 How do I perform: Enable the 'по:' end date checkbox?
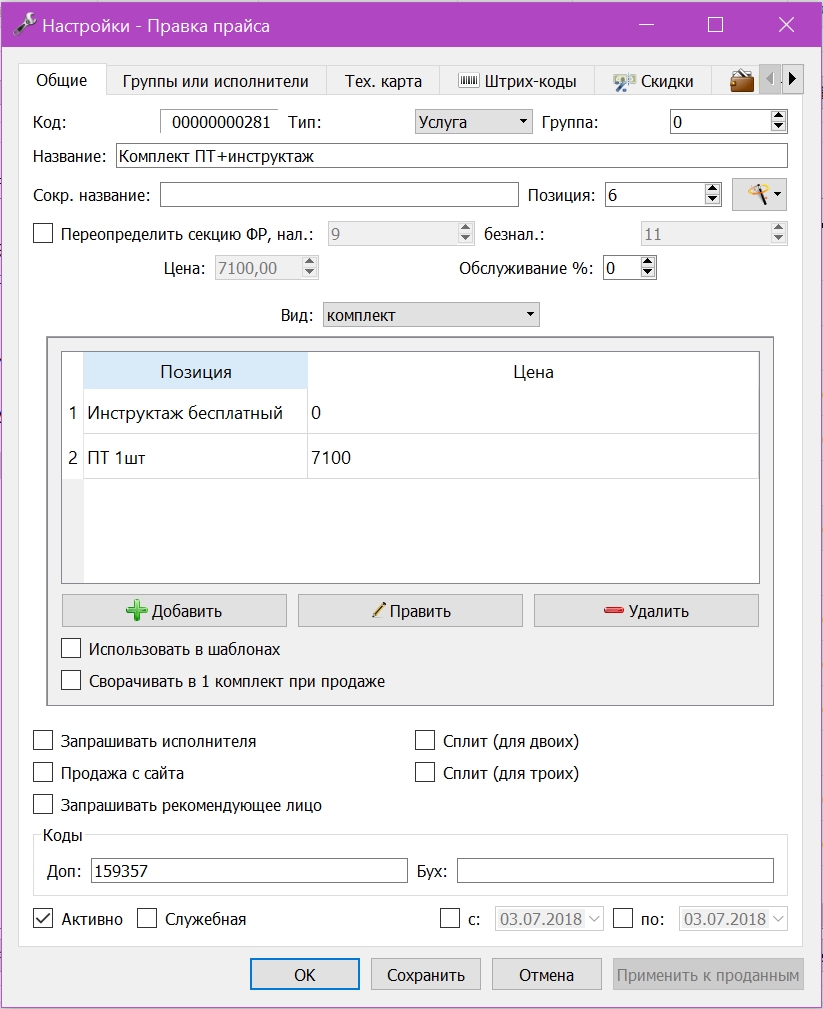tap(623, 918)
